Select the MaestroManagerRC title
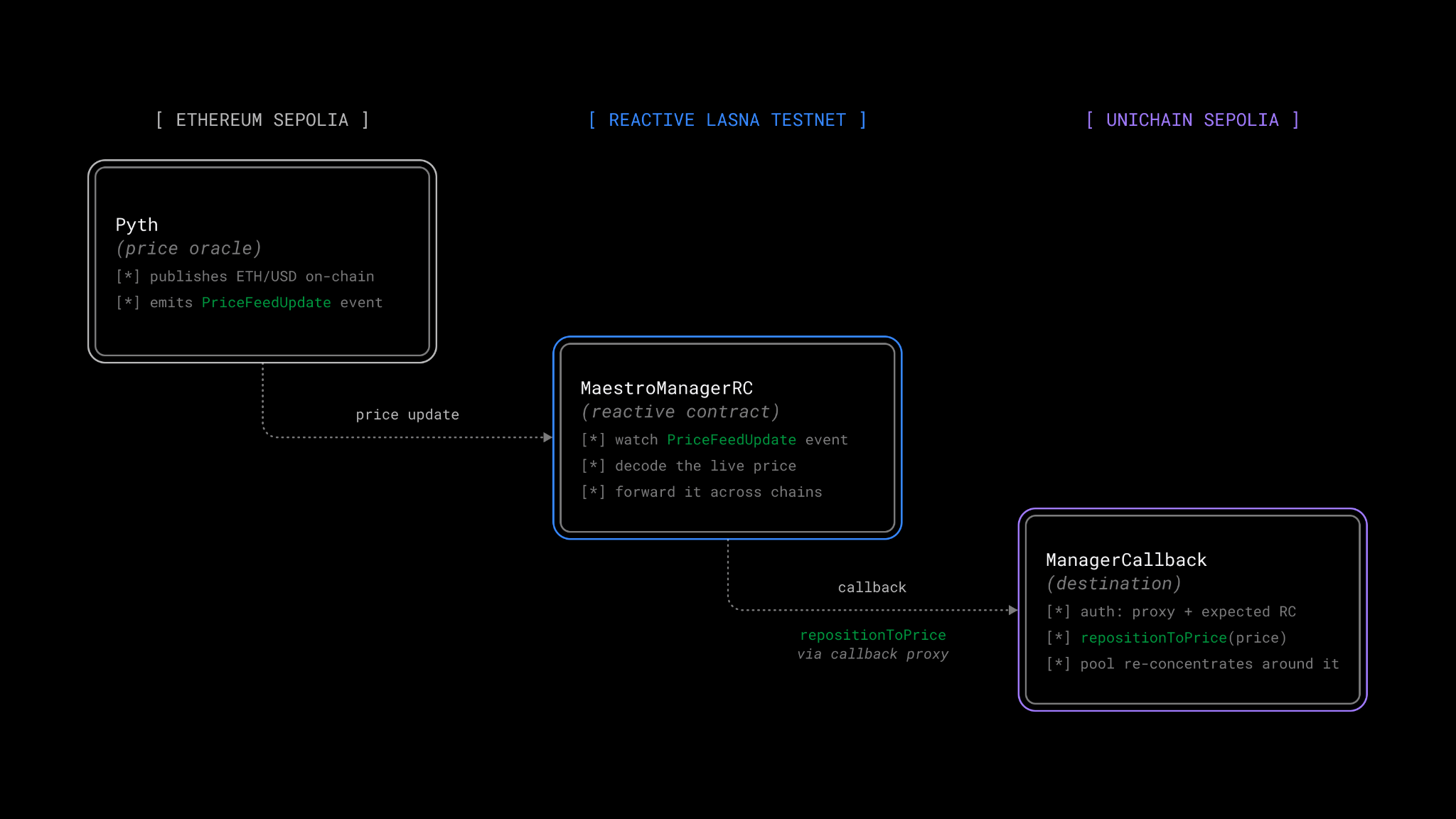 pyautogui.click(x=667, y=388)
